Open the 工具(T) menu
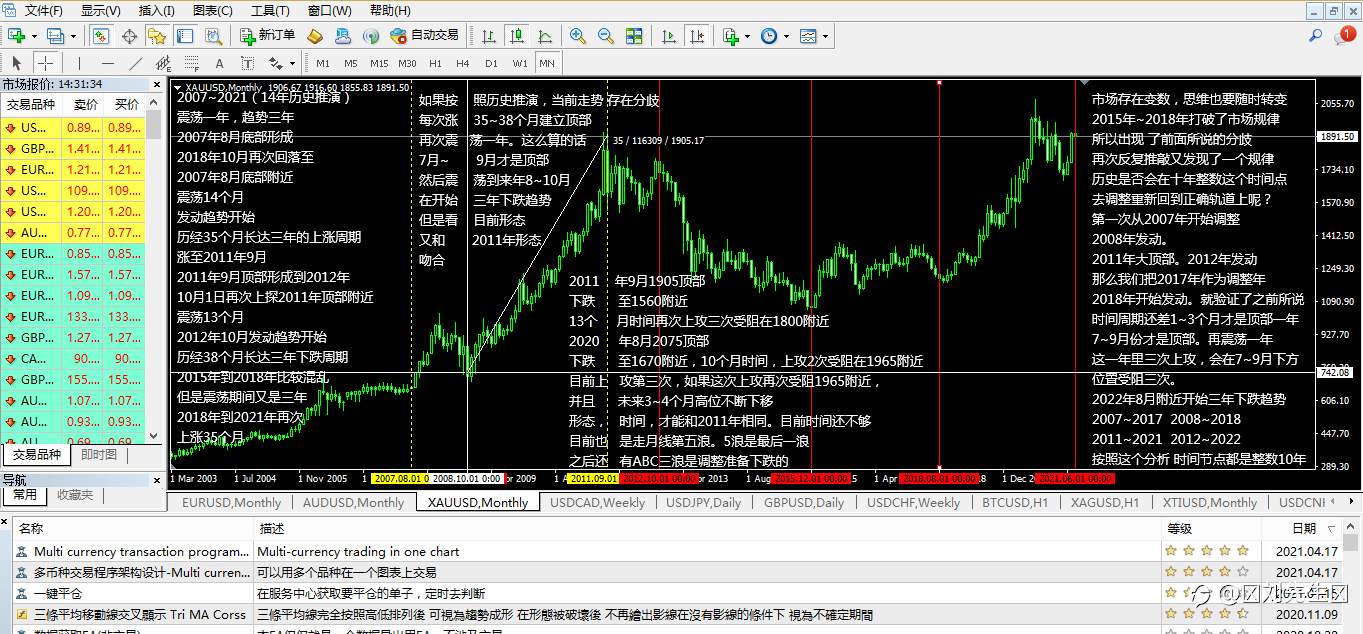 (270, 10)
